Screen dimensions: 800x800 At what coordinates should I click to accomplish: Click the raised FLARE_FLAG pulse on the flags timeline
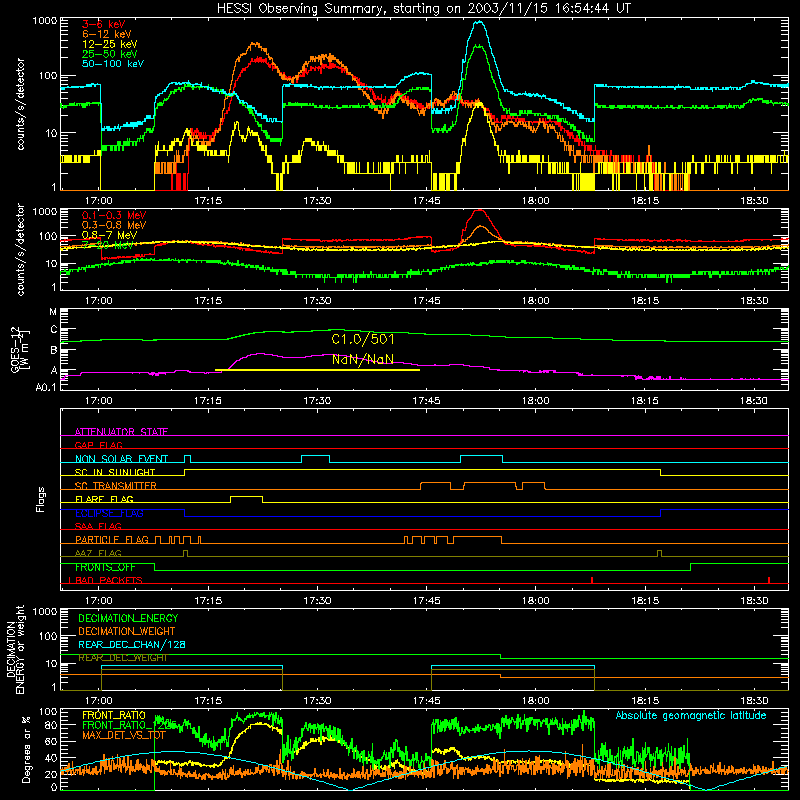246,498
